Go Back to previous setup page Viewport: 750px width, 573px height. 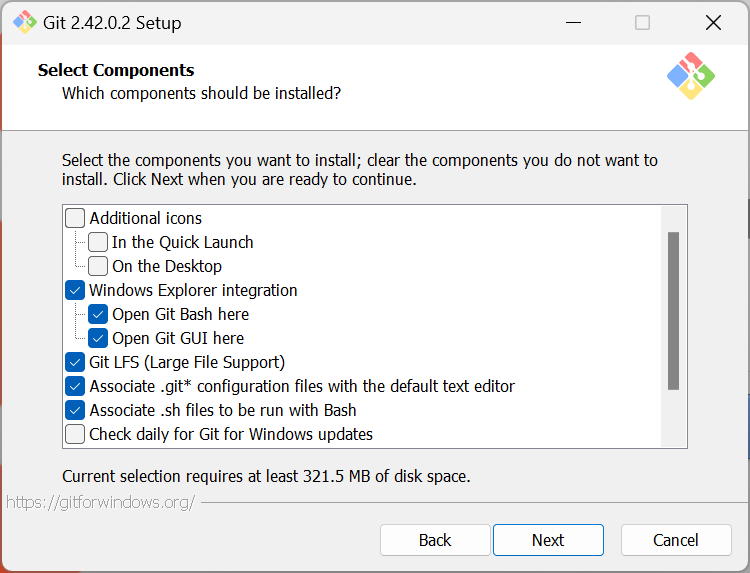pyautogui.click(x=435, y=540)
